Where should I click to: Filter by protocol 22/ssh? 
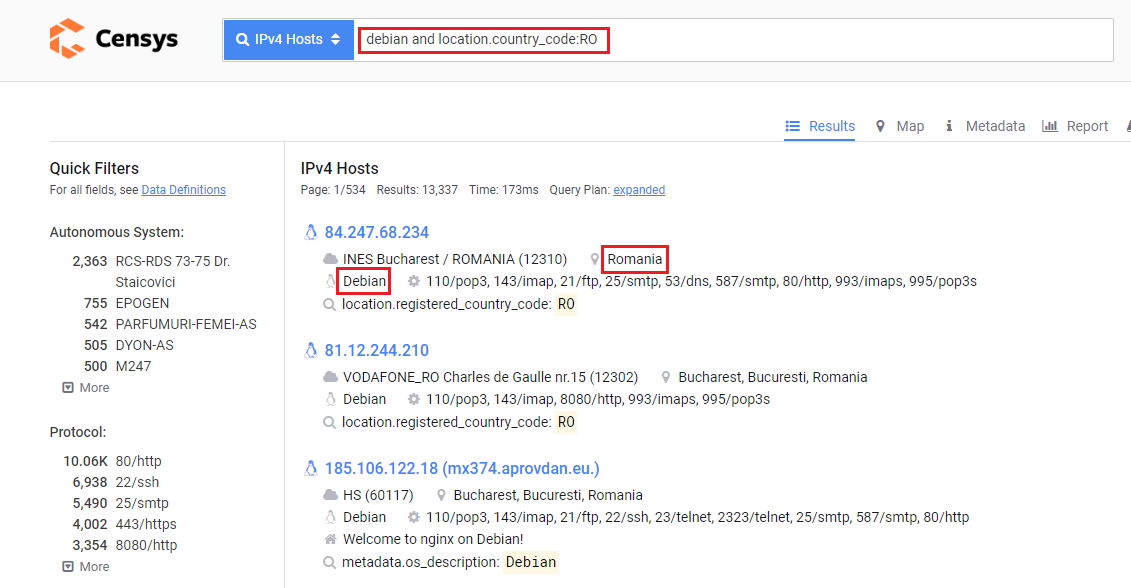coord(137,482)
